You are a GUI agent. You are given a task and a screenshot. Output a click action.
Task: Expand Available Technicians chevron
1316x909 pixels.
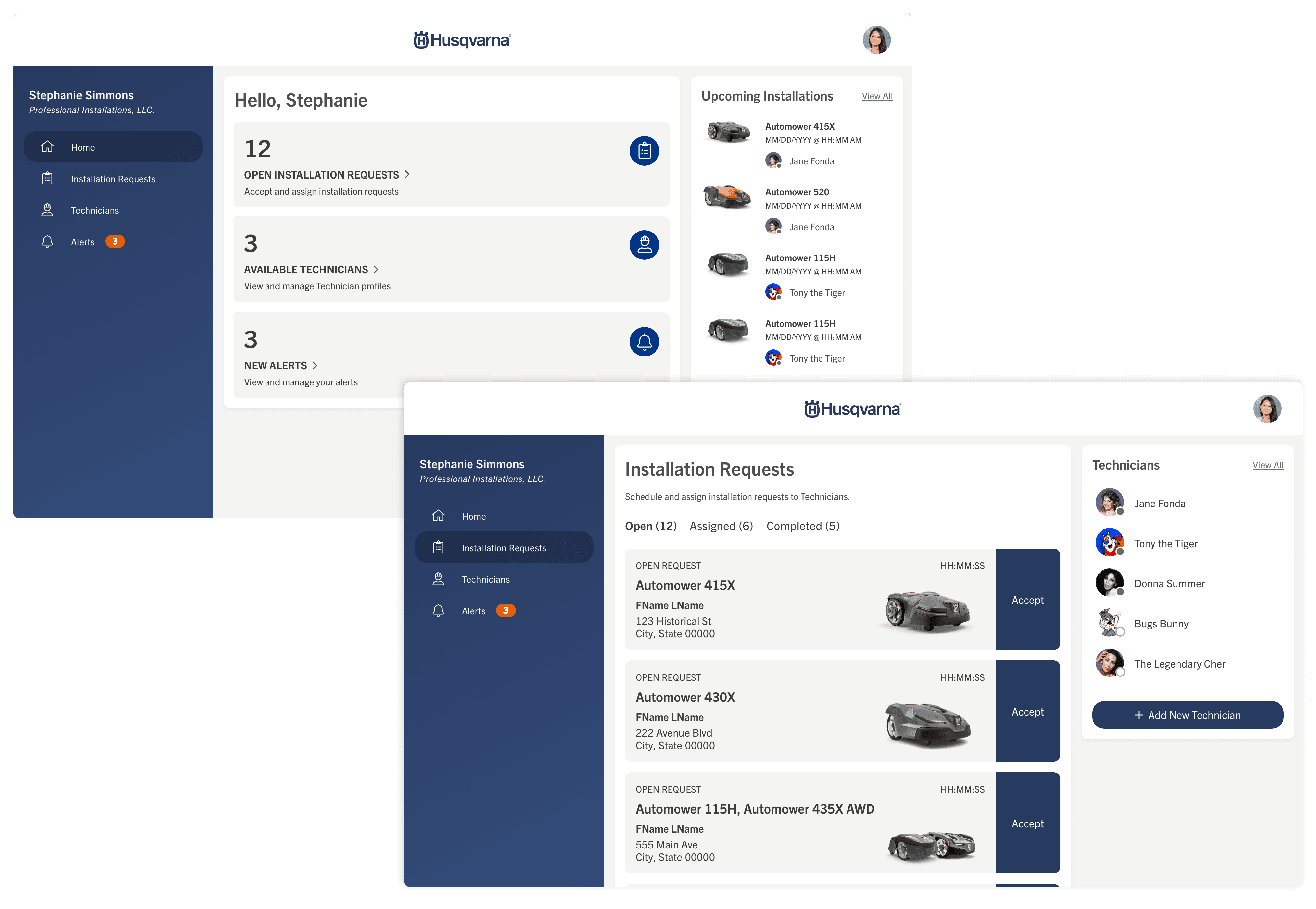tap(376, 269)
